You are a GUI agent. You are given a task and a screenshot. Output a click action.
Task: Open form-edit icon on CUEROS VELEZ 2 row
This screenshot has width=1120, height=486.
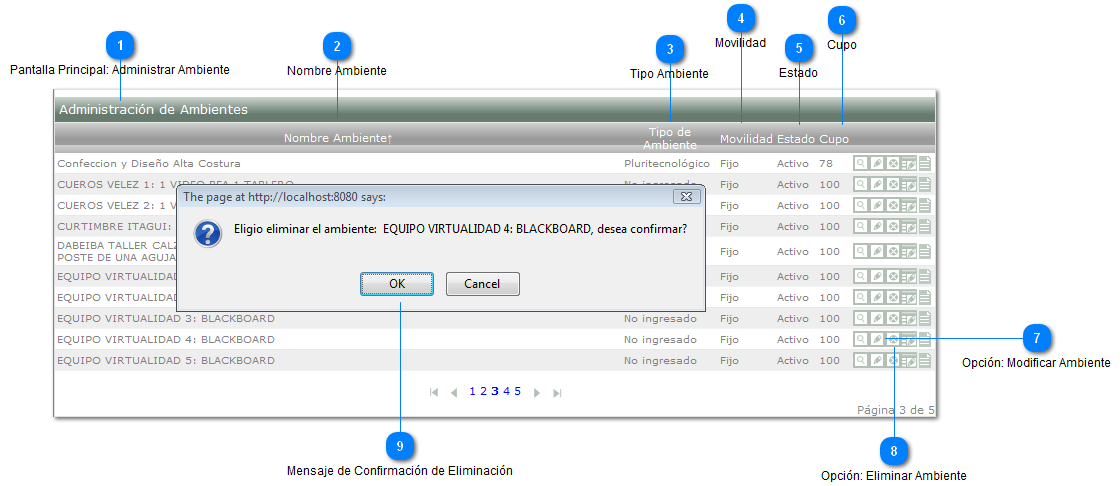pos(909,205)
